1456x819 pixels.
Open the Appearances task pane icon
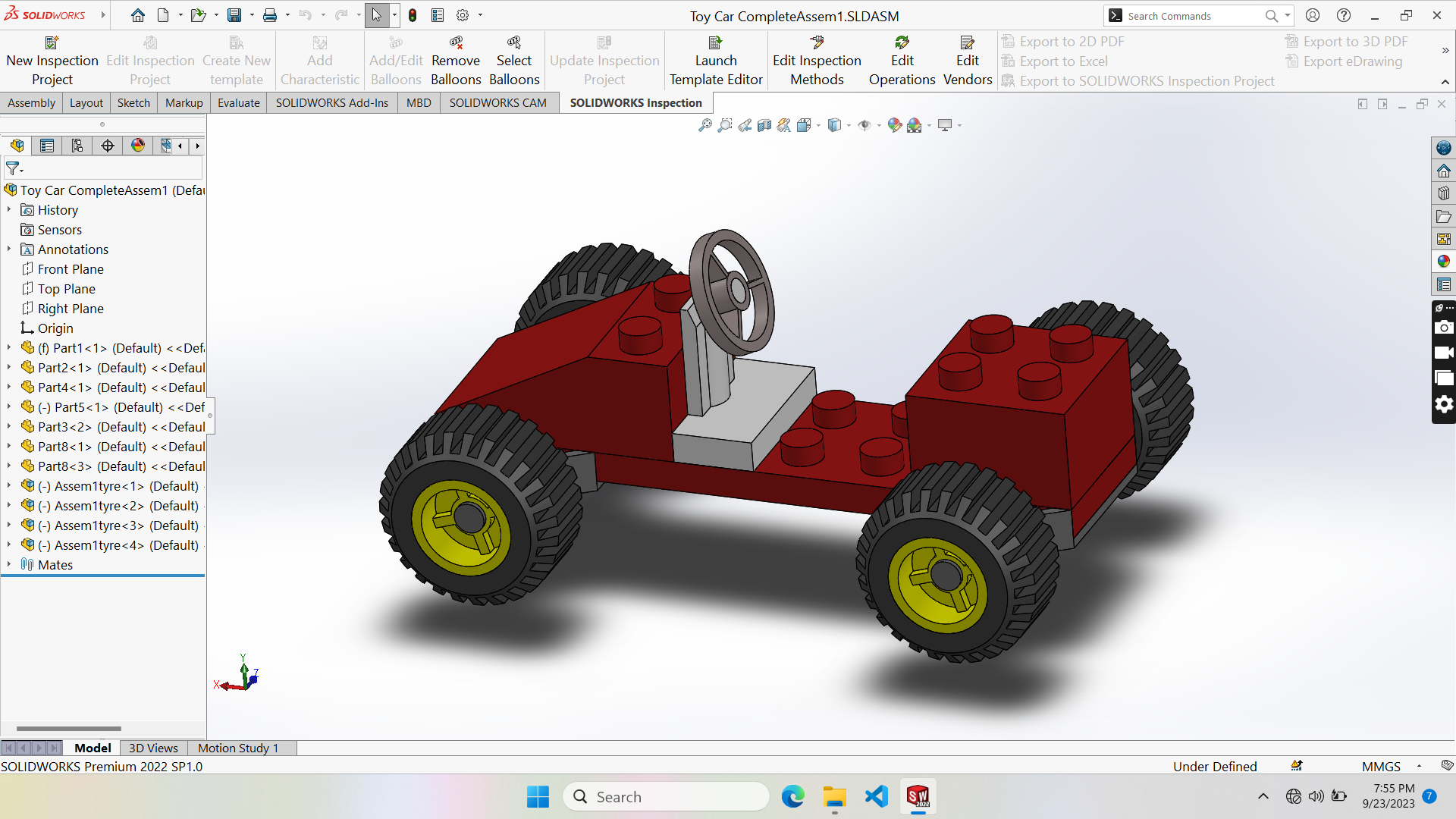pyautogui.click(x=1444, y=262)
